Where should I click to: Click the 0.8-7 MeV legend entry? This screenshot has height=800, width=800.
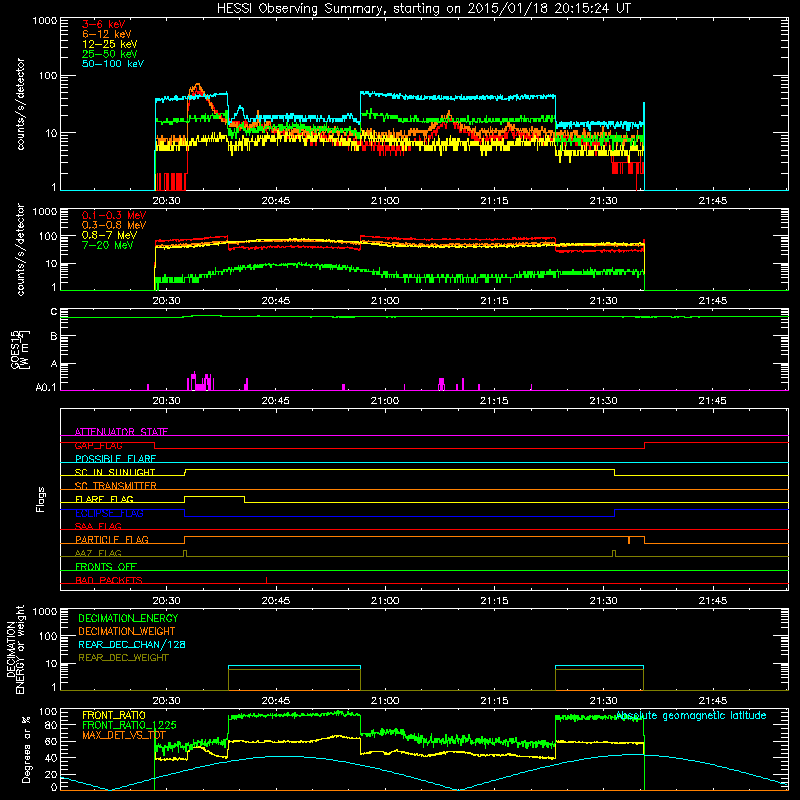[109, 235]
